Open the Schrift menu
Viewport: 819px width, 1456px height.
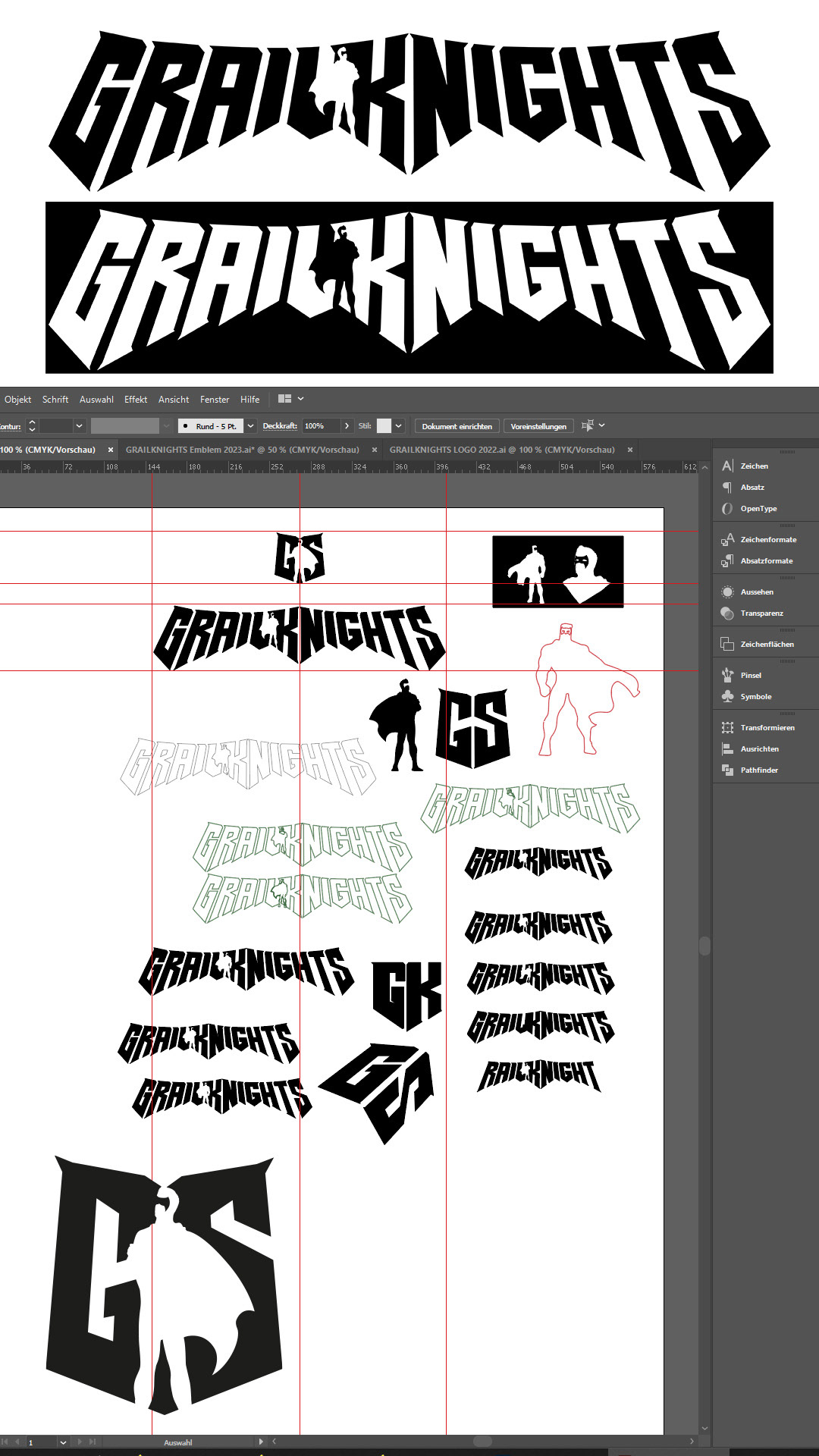(x=55, y=400)
